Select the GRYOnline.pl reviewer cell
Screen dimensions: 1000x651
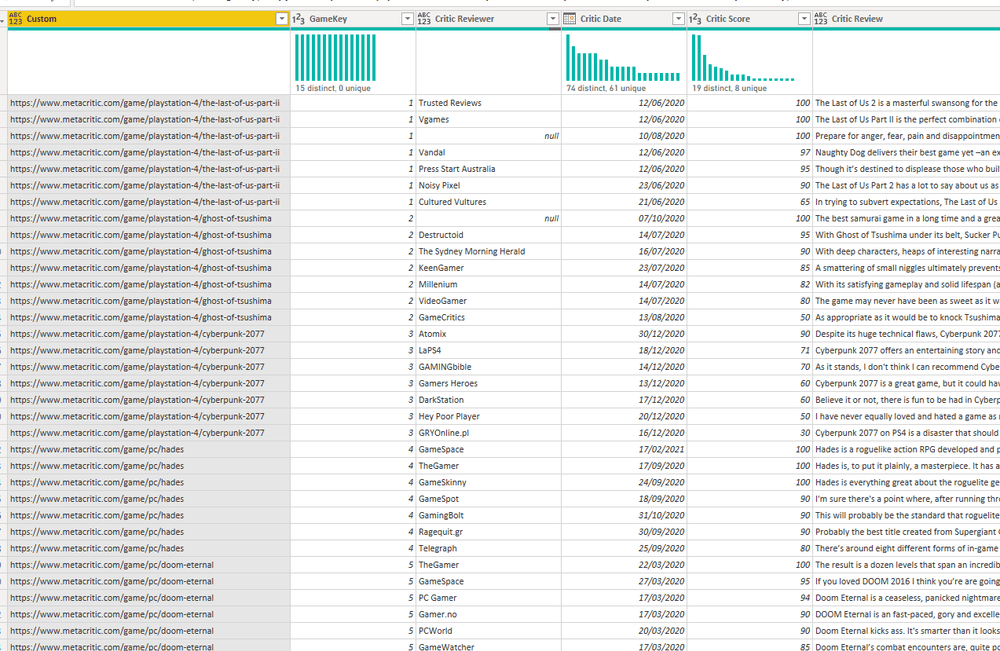click(489, 433)
